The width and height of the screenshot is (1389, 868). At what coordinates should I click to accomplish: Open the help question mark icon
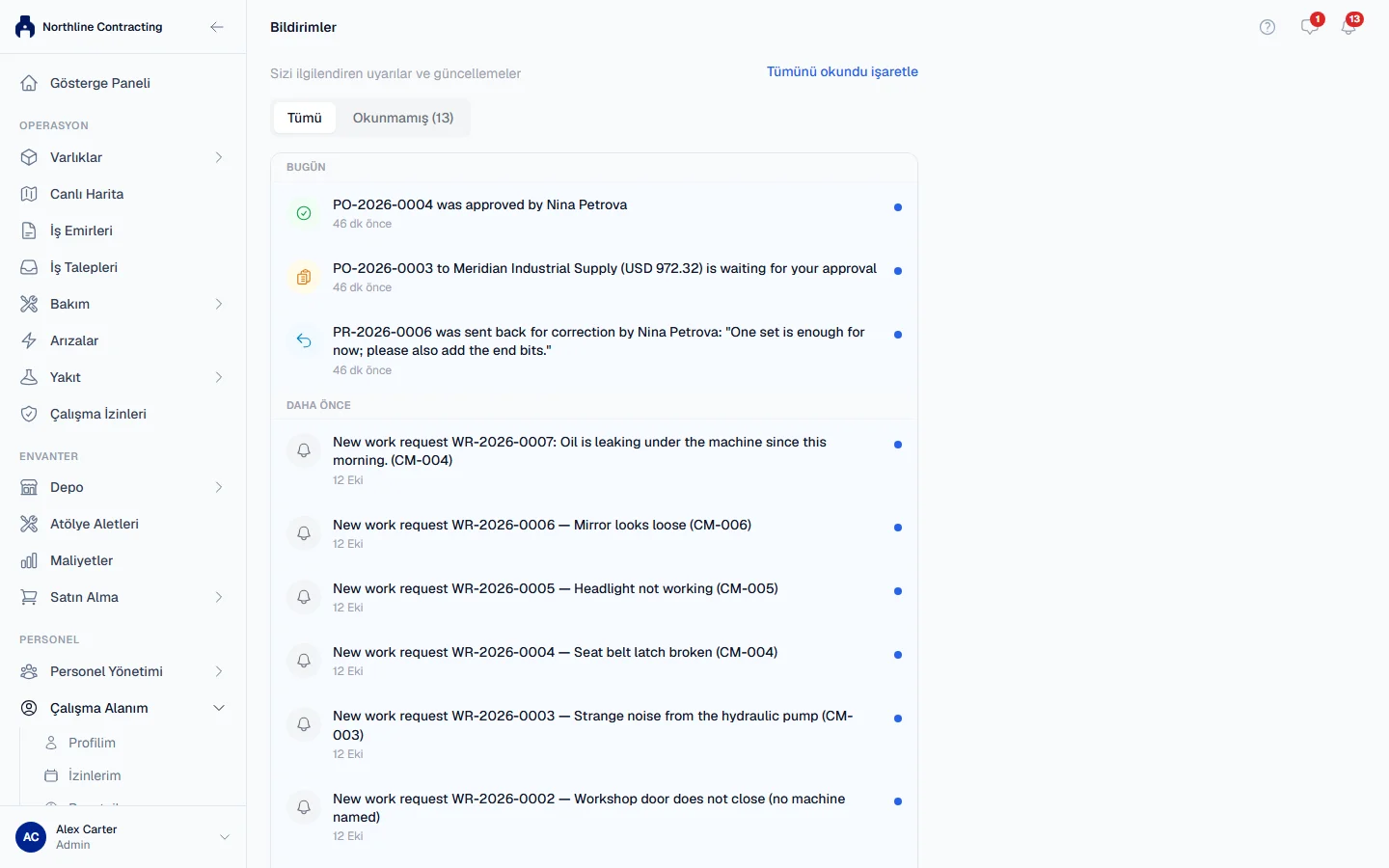tap(1267, 27)
